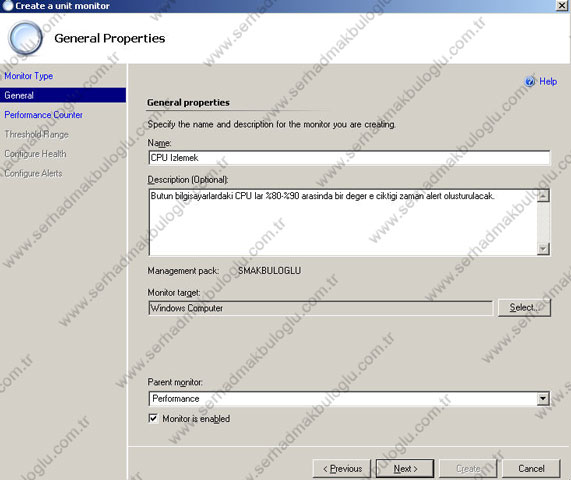This screenshot has width=571, height=480.
Task: Toggle the Monitor is enabled checkbox
Action: tap(153, 418)
